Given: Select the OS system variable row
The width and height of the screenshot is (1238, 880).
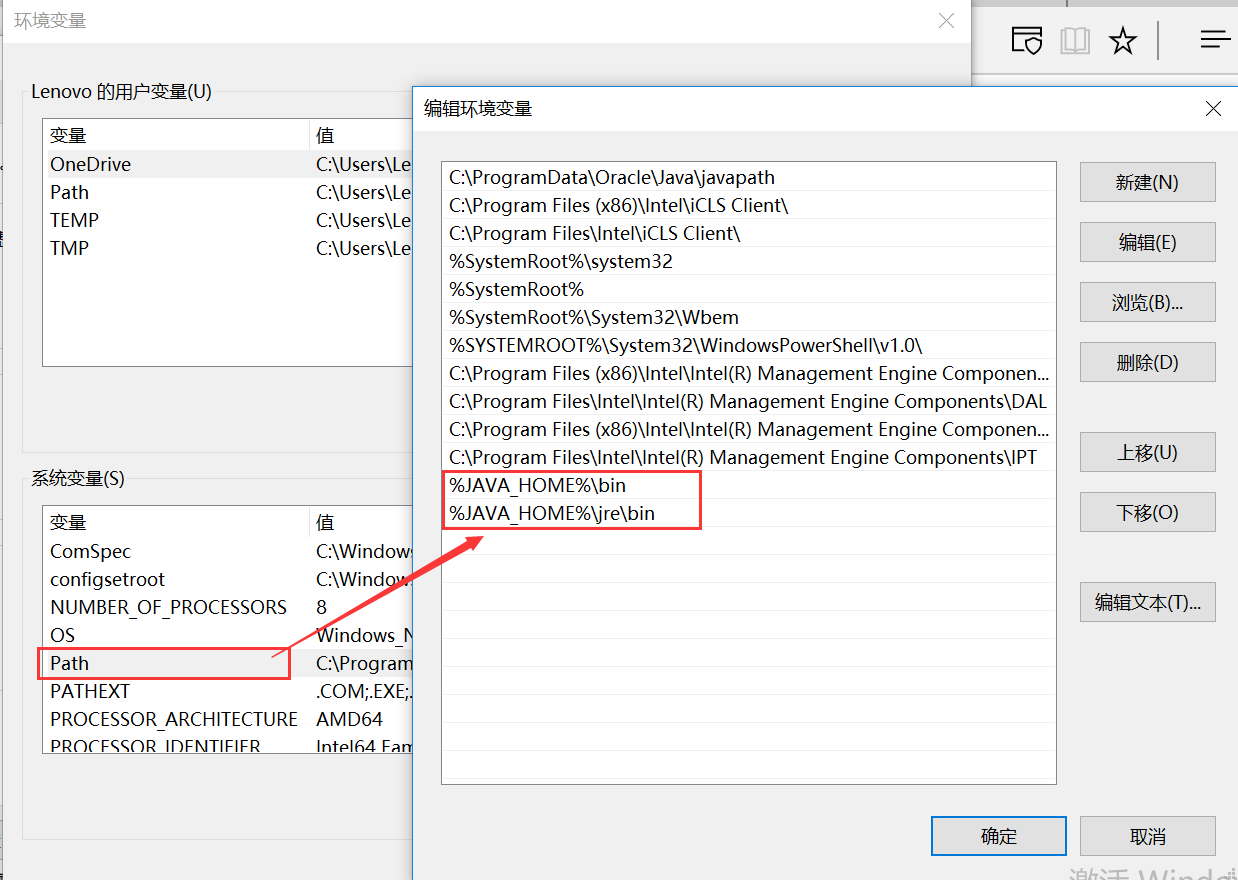Looking at the screenshot, I should pos(229,635).
